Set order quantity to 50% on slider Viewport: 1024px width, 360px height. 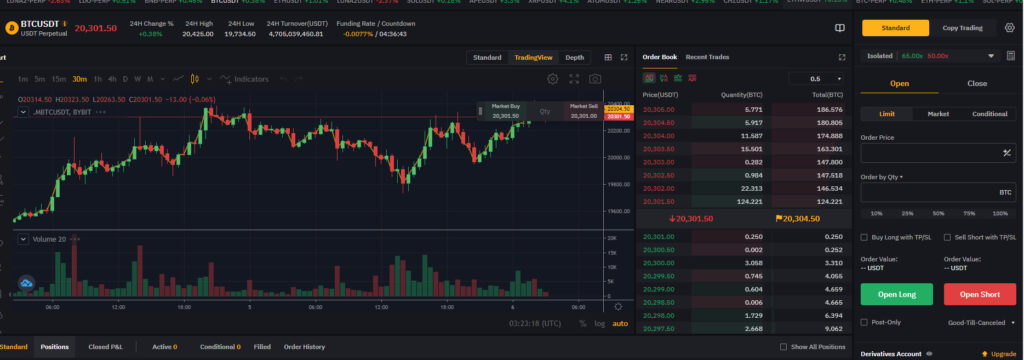pyautogui.click(x=938, y=214)
